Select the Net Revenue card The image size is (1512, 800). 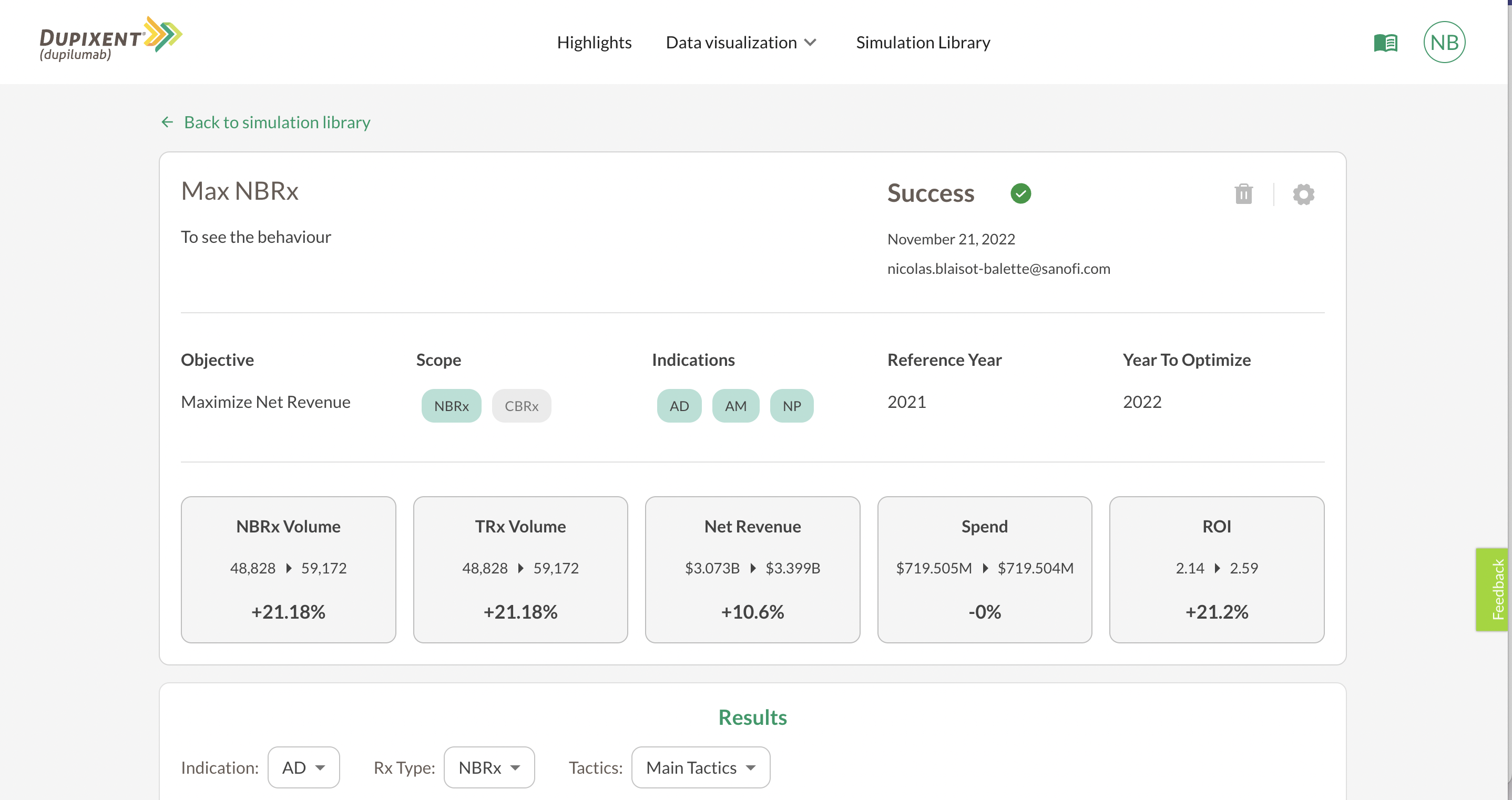pyautogui.click(x=752, y=569)
